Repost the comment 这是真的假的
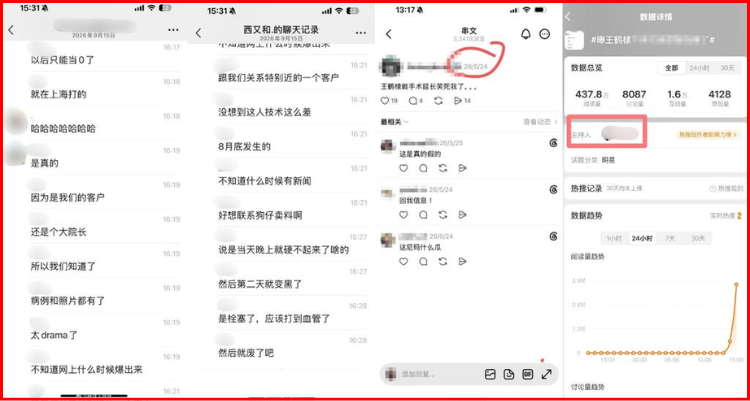This screenshot has width=750, height=401. click(443, 168)
